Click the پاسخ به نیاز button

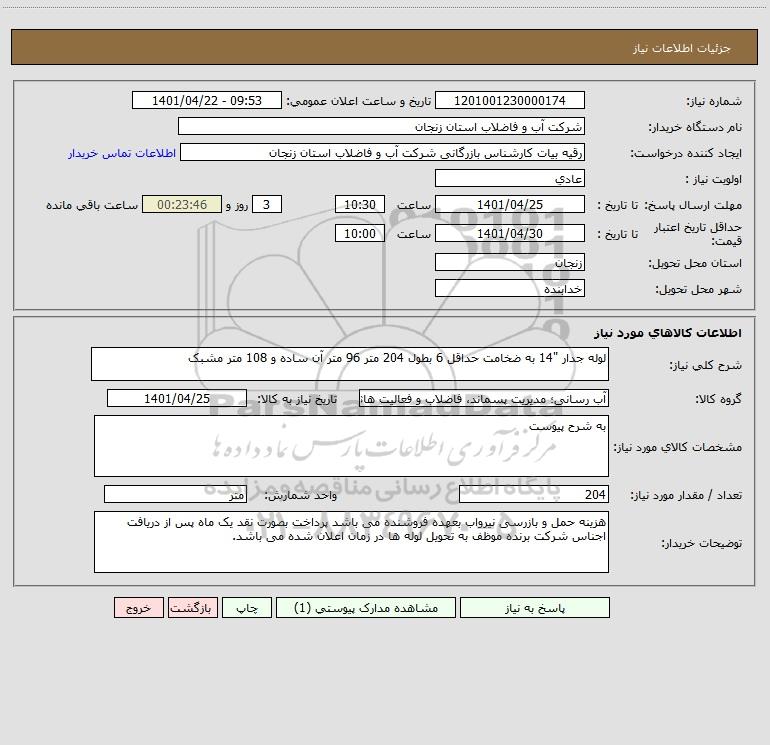[x=535, y=607]
